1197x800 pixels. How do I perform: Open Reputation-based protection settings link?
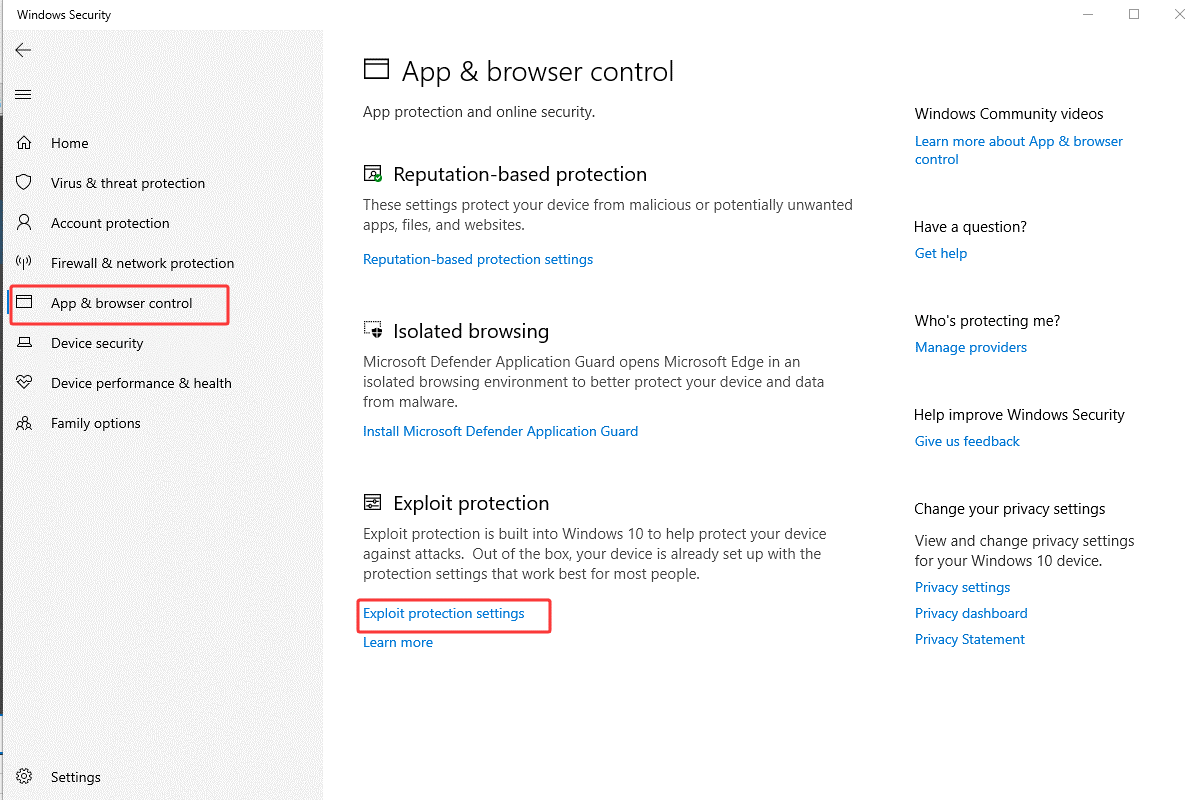point(477,259)
